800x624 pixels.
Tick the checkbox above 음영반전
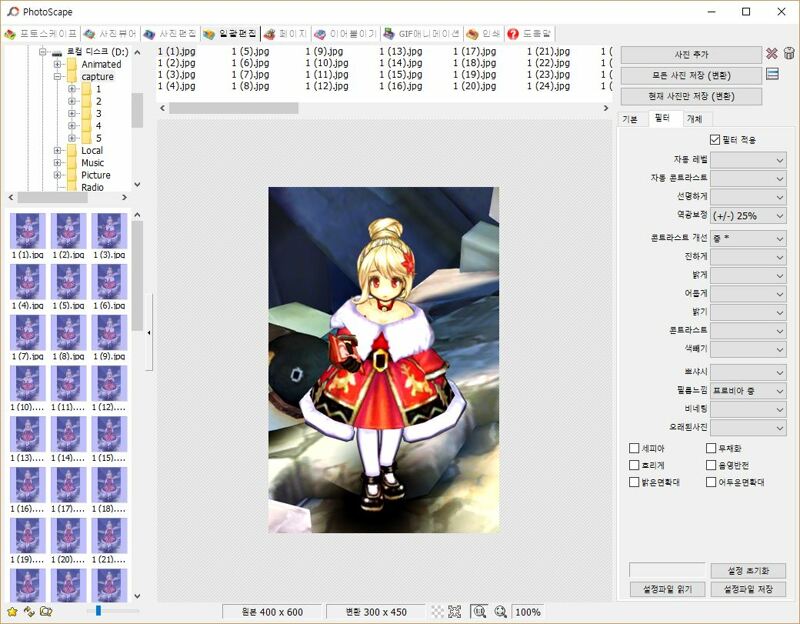click(711, 448)
